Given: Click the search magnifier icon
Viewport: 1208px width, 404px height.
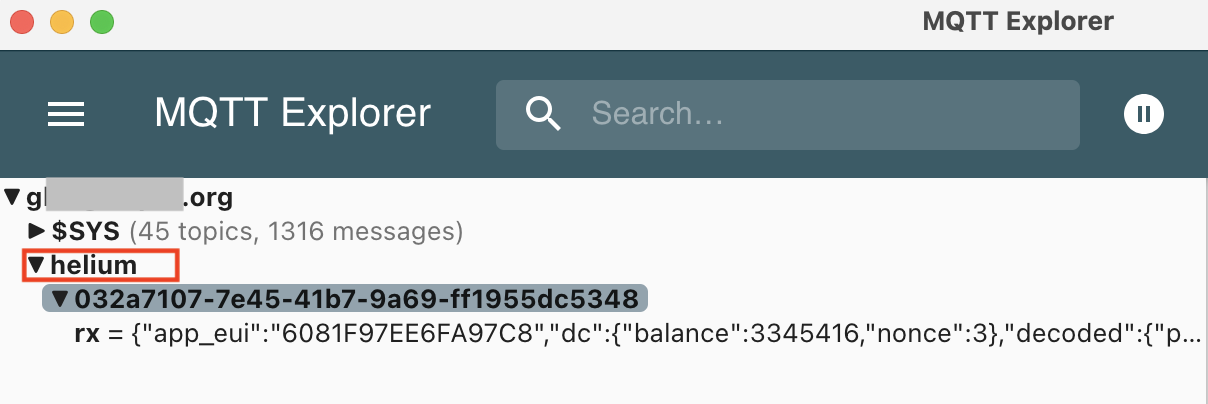Looking at the screenshot, I should pos(542,114).
